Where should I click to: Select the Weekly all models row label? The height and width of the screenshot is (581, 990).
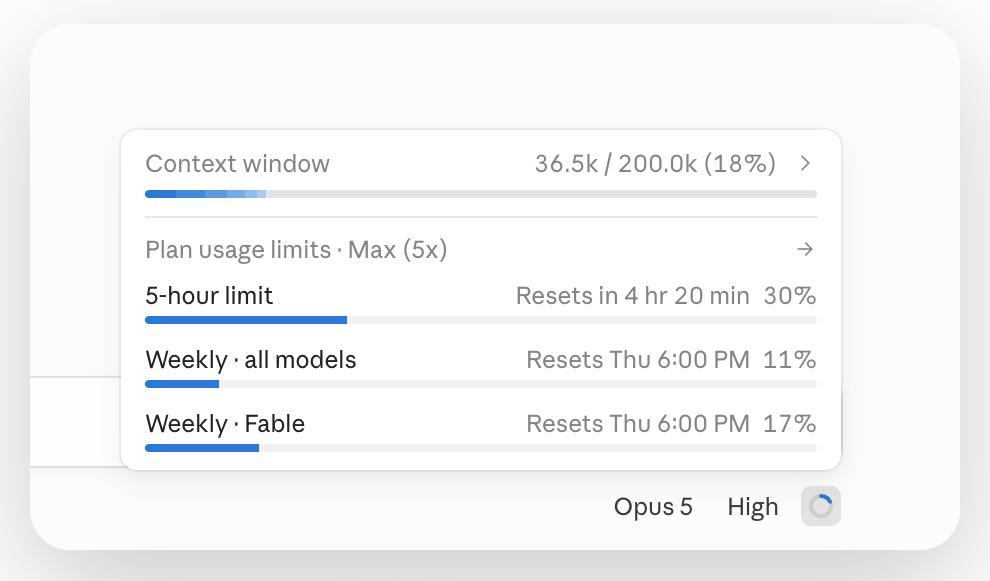tap(251, 360)
